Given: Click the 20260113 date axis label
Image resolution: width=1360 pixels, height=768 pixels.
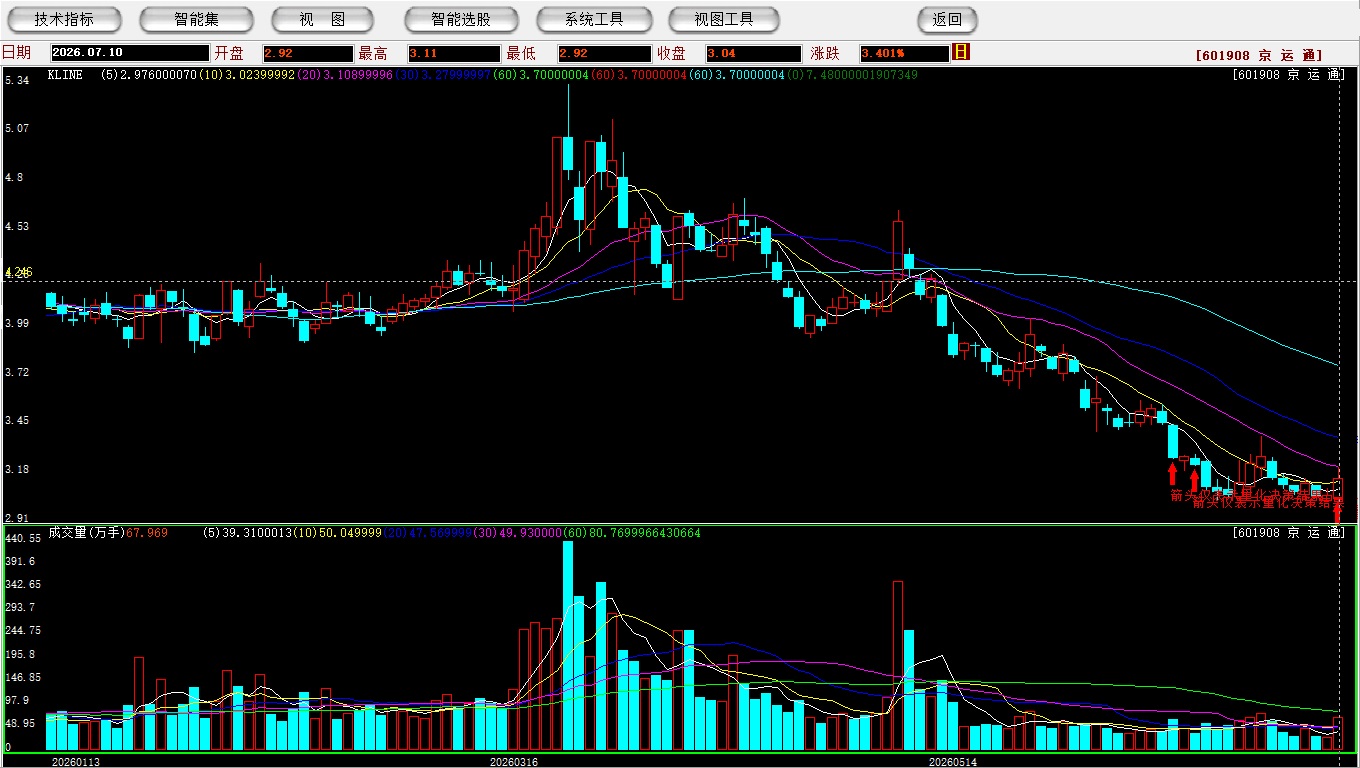Looking at the screenshot, I should click(x=75, y=762).
